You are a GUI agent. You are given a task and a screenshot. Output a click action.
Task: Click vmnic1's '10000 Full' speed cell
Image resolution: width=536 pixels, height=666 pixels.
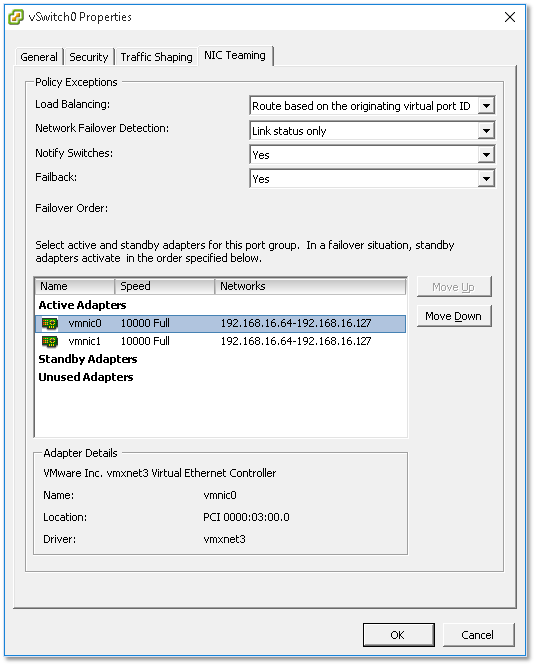145,341
